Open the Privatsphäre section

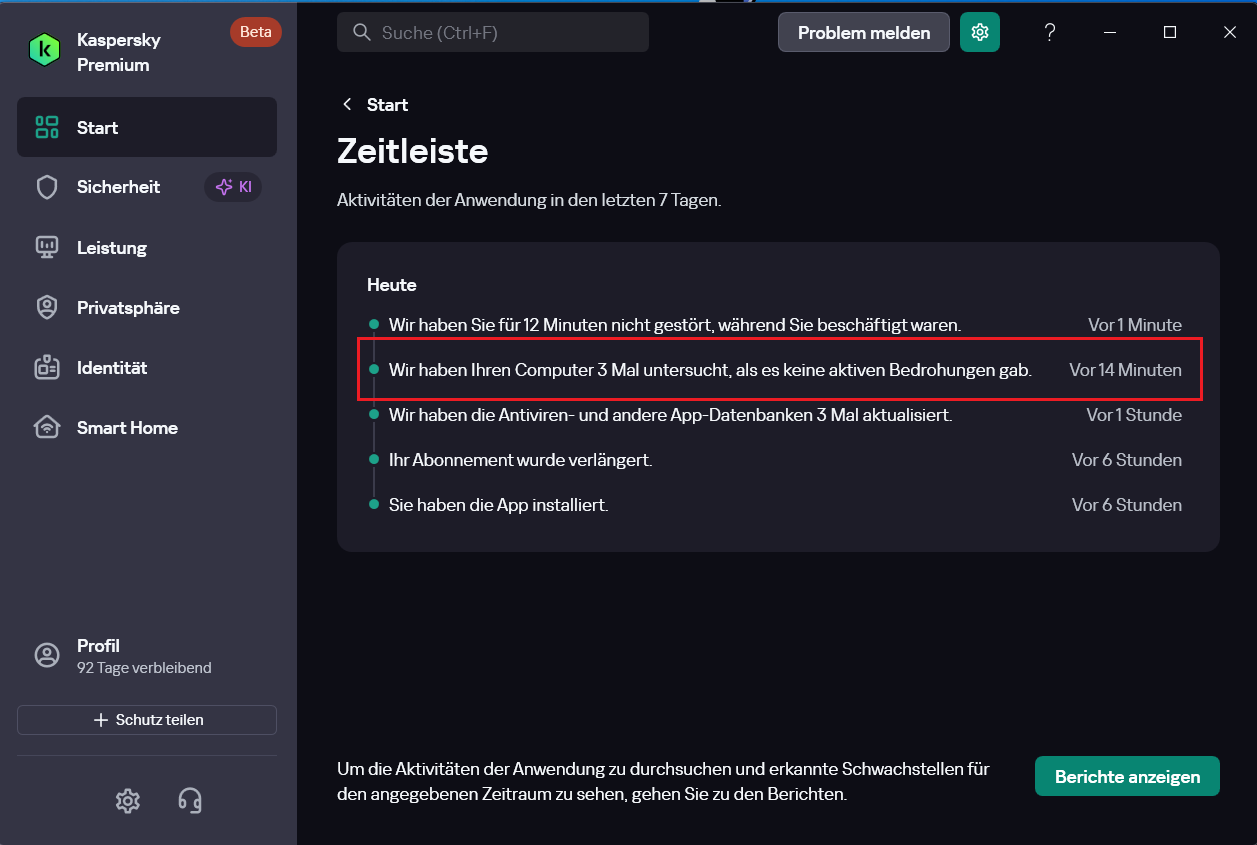click(x=147, y=307)
